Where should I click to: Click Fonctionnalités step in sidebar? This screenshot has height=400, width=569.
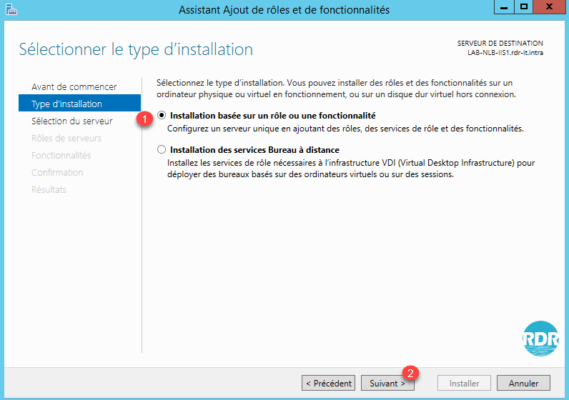[x=61, y=155]
